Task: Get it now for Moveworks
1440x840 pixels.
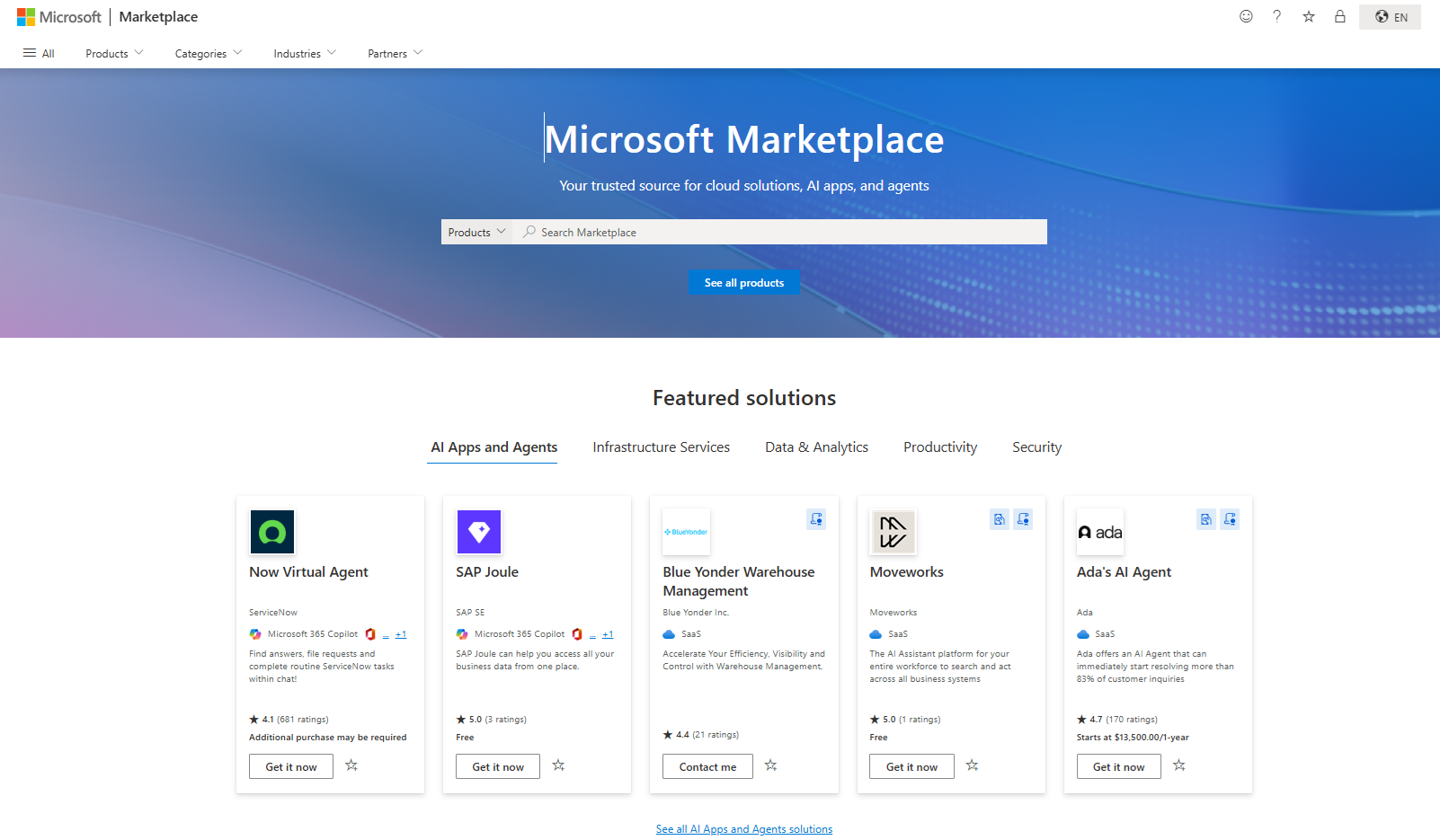Action: [x=911, y=766]
